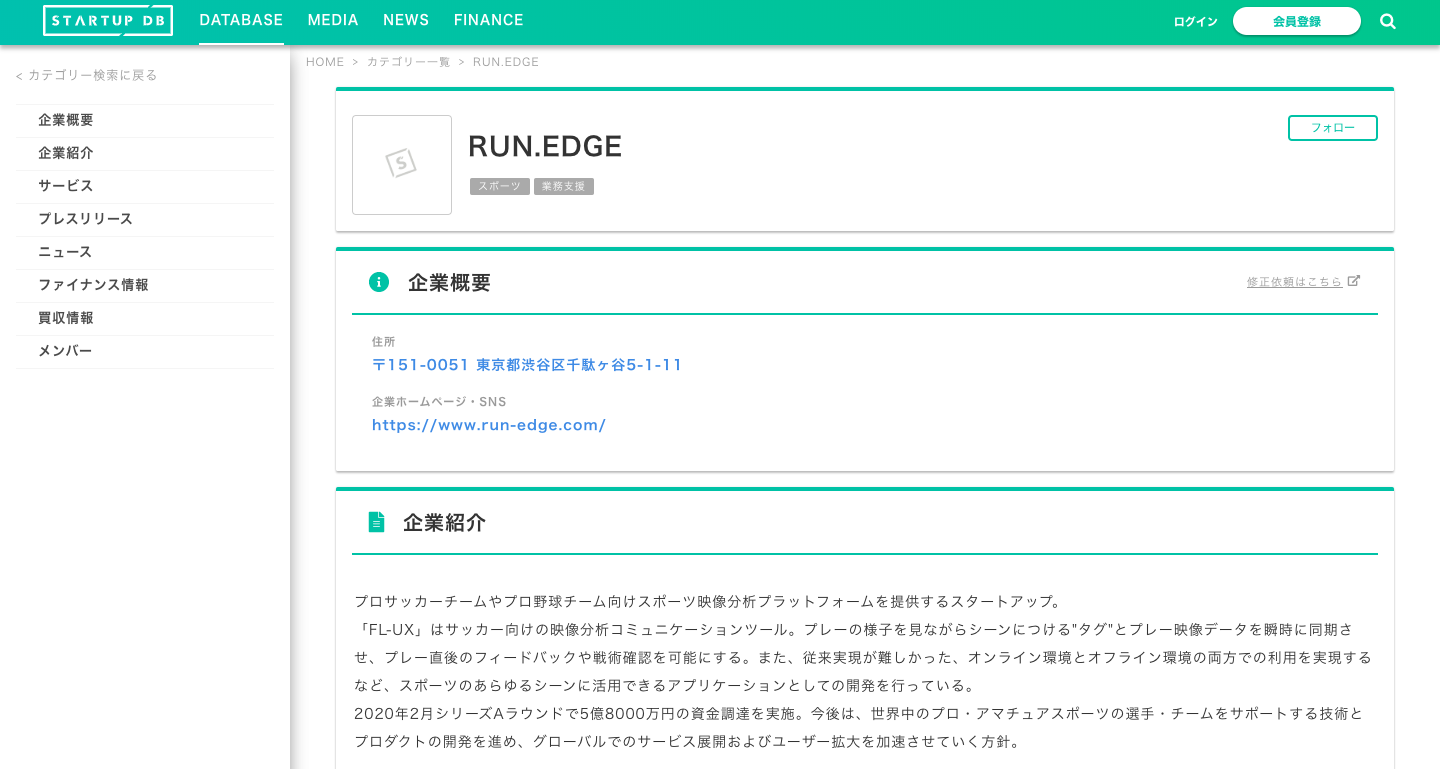Open the search magnifier icon
This screenshot has width=1440, height=769.
[x=1387, y=20]
